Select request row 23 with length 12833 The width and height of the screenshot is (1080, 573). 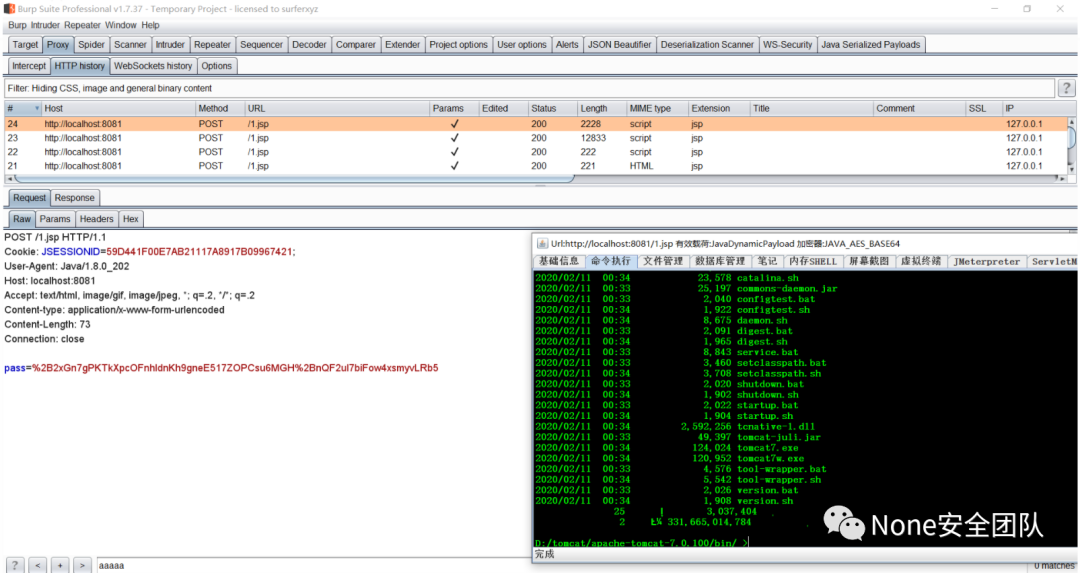(536, 138)
